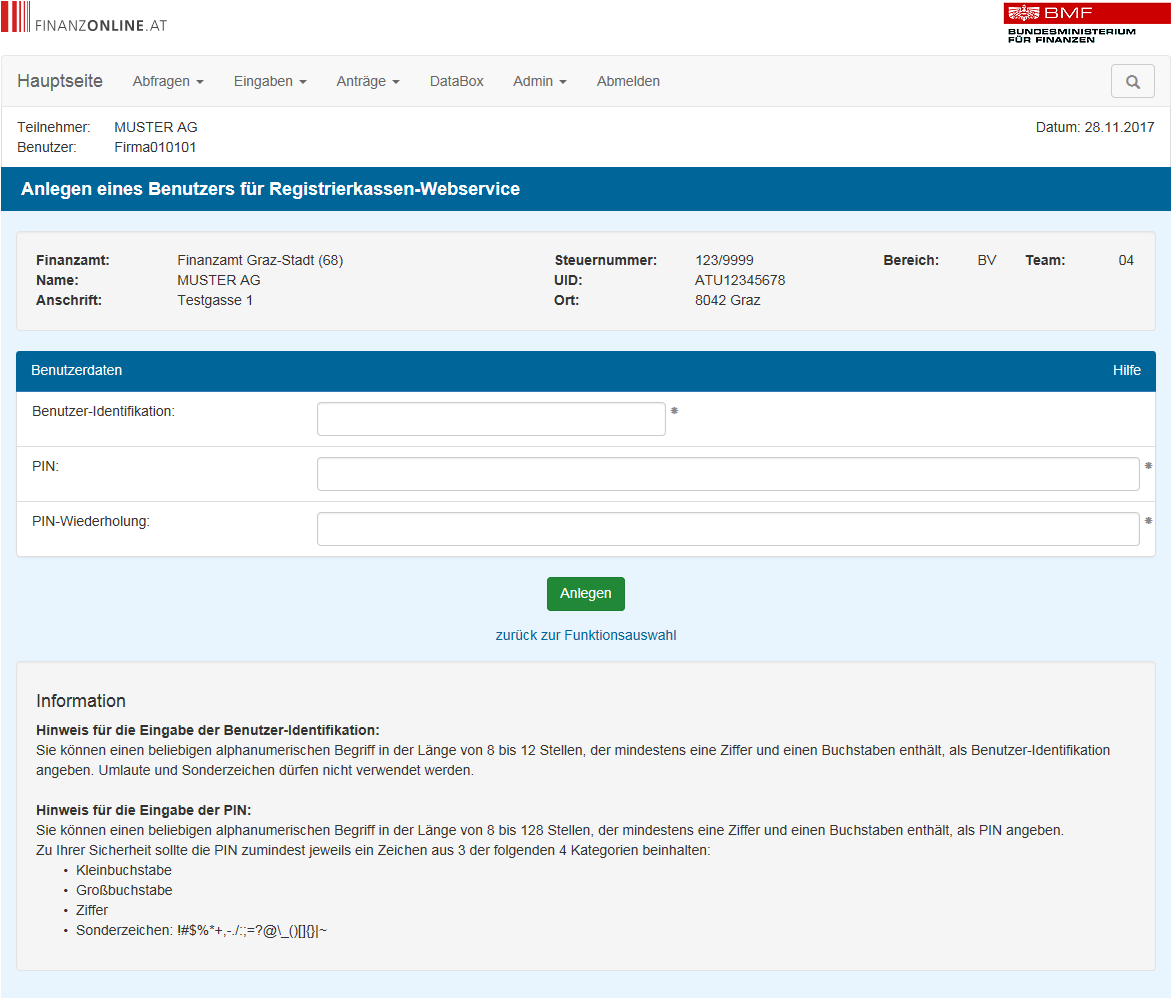
Task: Log out via Abmelden
Action: pyautogui.click(x=628, y=82)
